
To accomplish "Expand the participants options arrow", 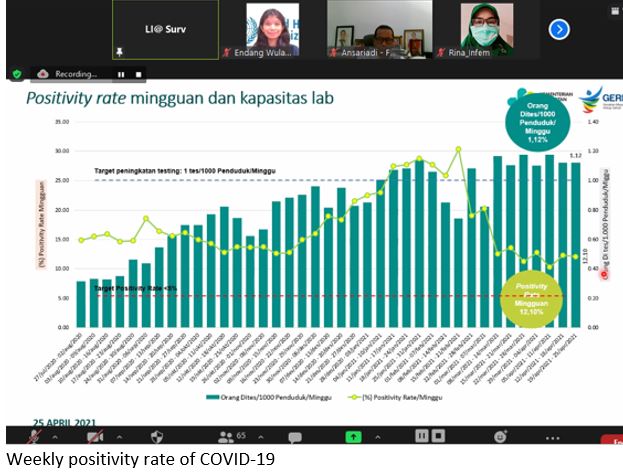I will coord(262,436).
